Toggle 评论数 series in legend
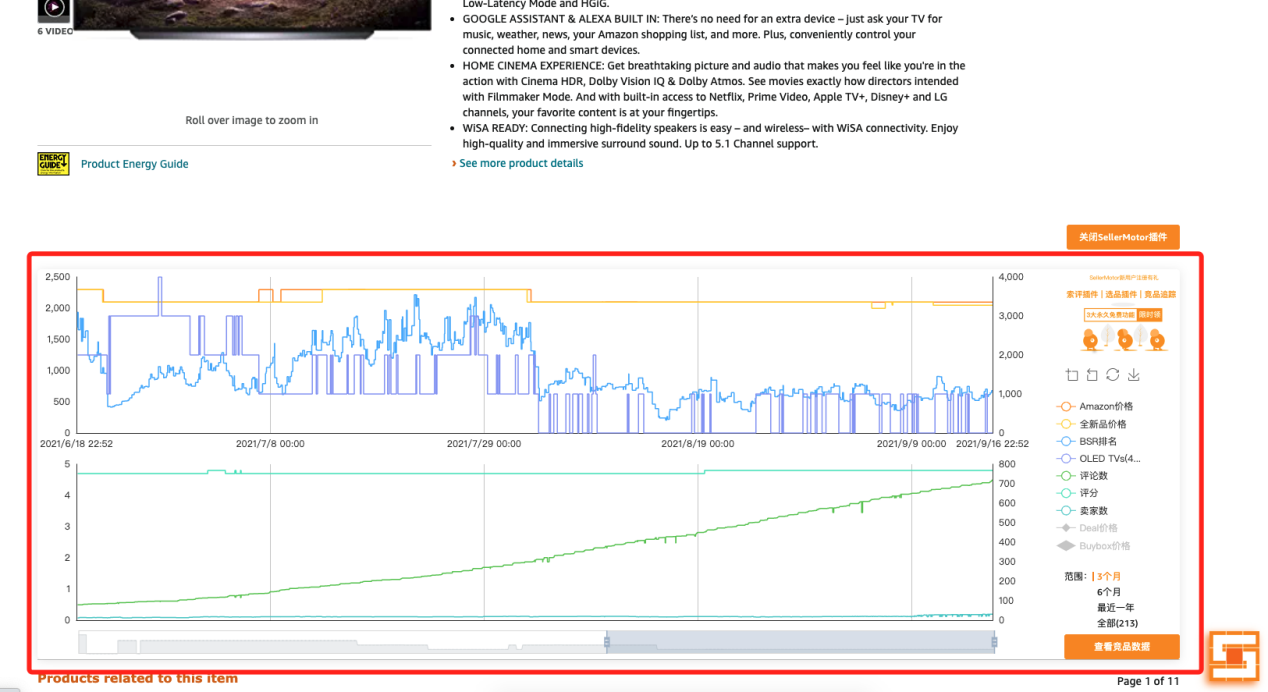The width and height of the screenshot is (1268, 692). pos(1083,476)
